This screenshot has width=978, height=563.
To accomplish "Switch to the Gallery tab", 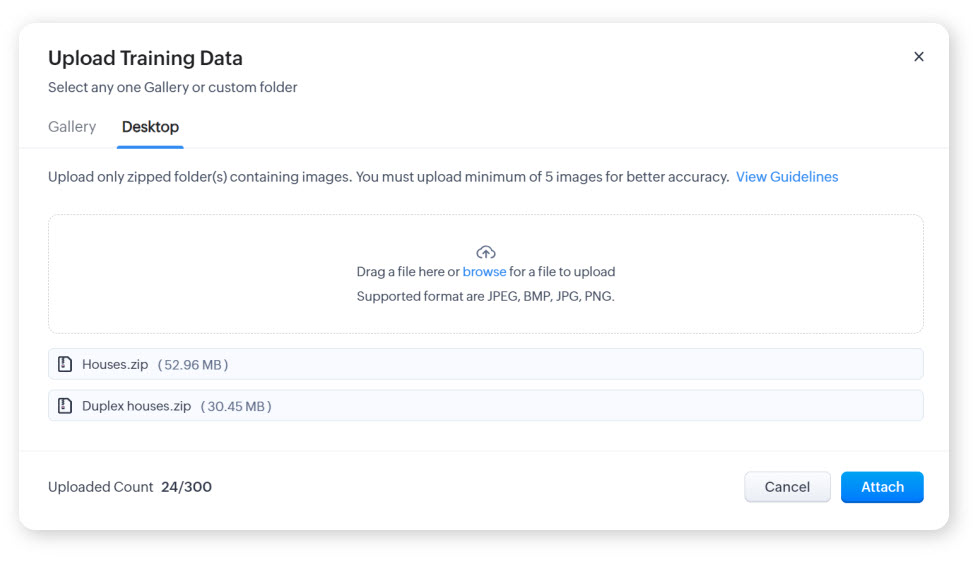I will [72, 127].
